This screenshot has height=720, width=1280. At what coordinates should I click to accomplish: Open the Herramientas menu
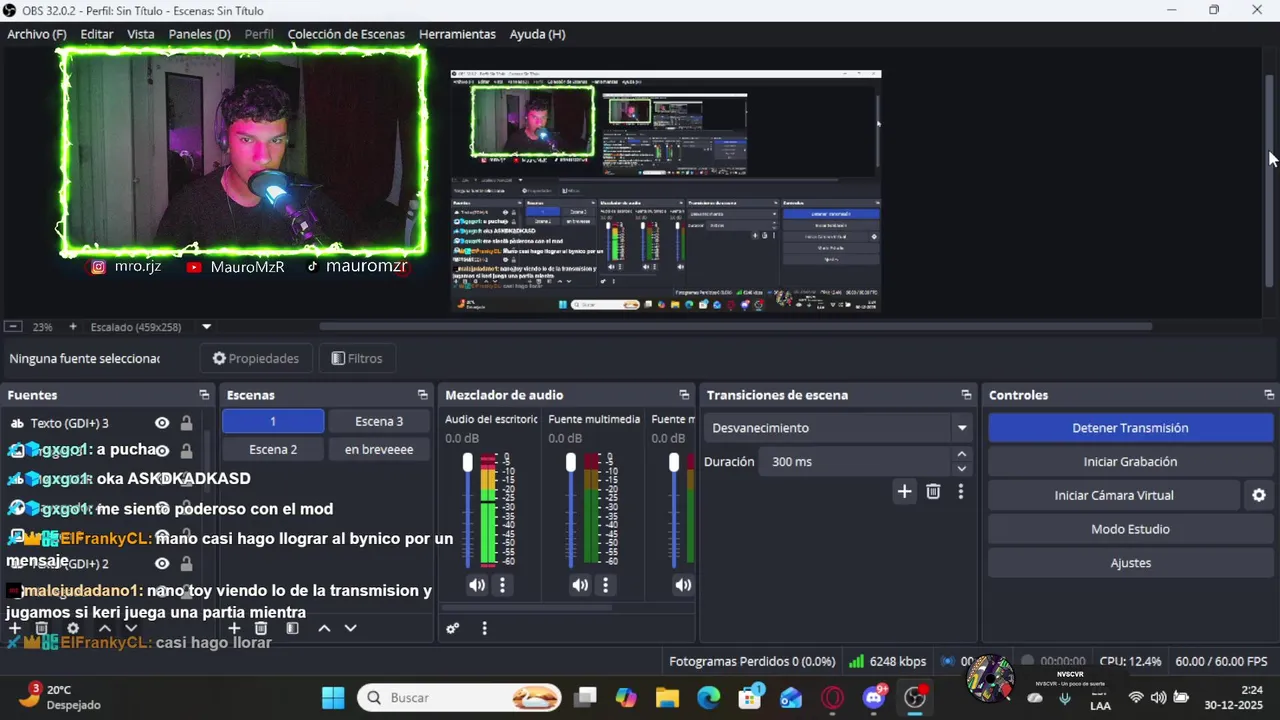(x=457, y=34)
